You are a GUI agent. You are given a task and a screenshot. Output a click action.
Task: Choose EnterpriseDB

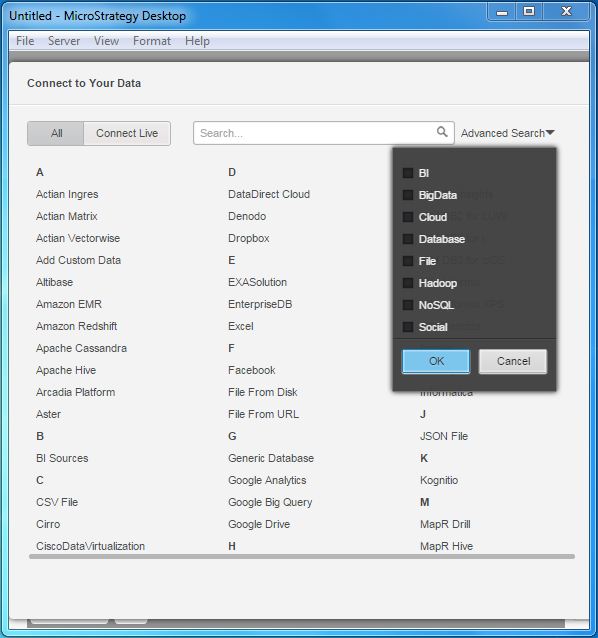(260, 304)
